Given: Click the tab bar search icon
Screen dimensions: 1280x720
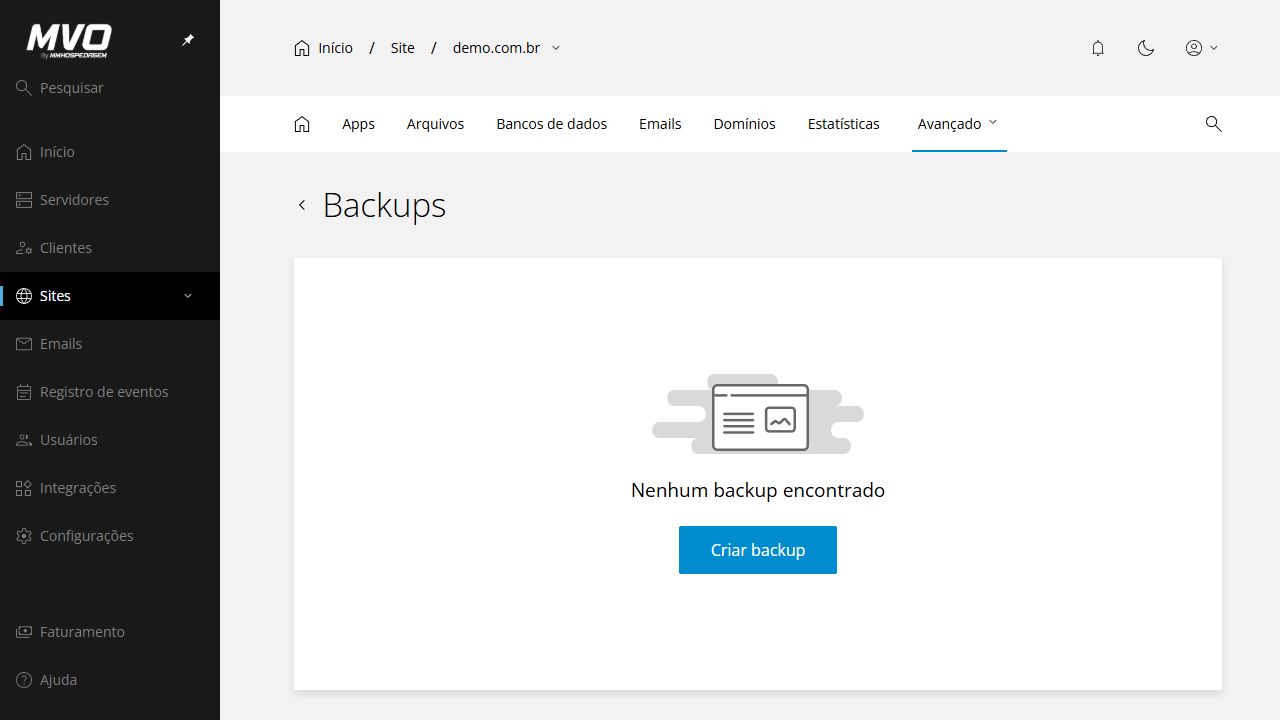Looking at the screenshot, I should coord(1214,124).
